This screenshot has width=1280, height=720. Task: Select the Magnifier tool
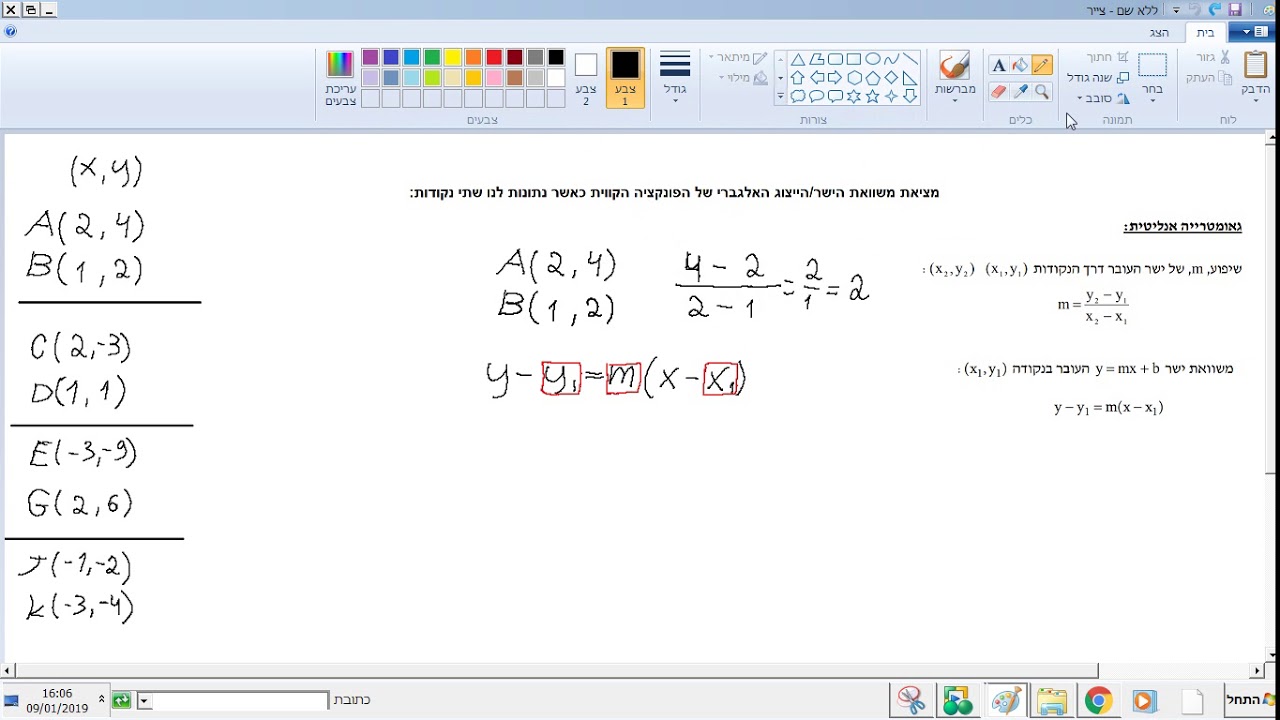click(x=1041, y=91)
